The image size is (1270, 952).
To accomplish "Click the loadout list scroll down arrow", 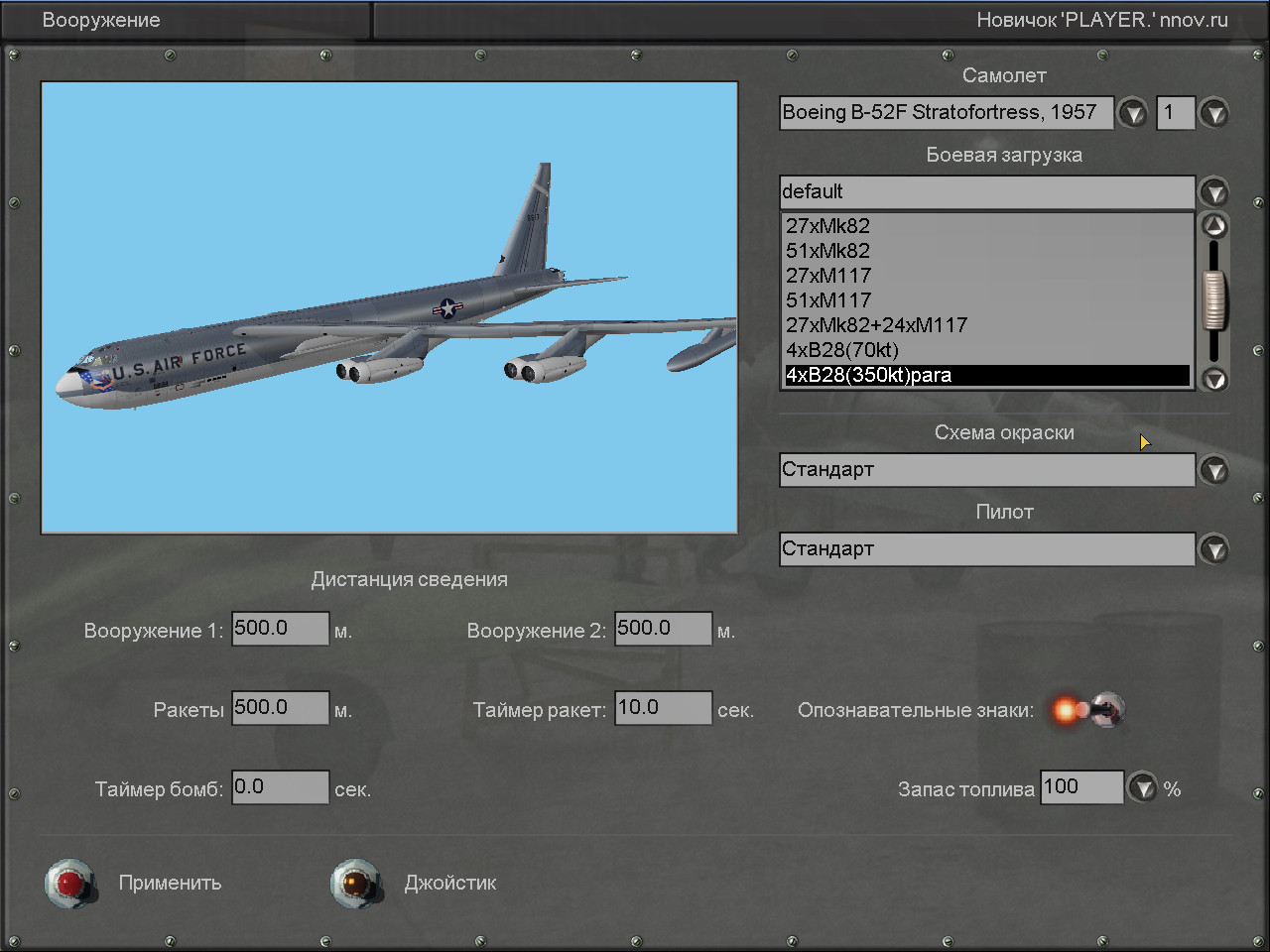I will [1214, 378].
